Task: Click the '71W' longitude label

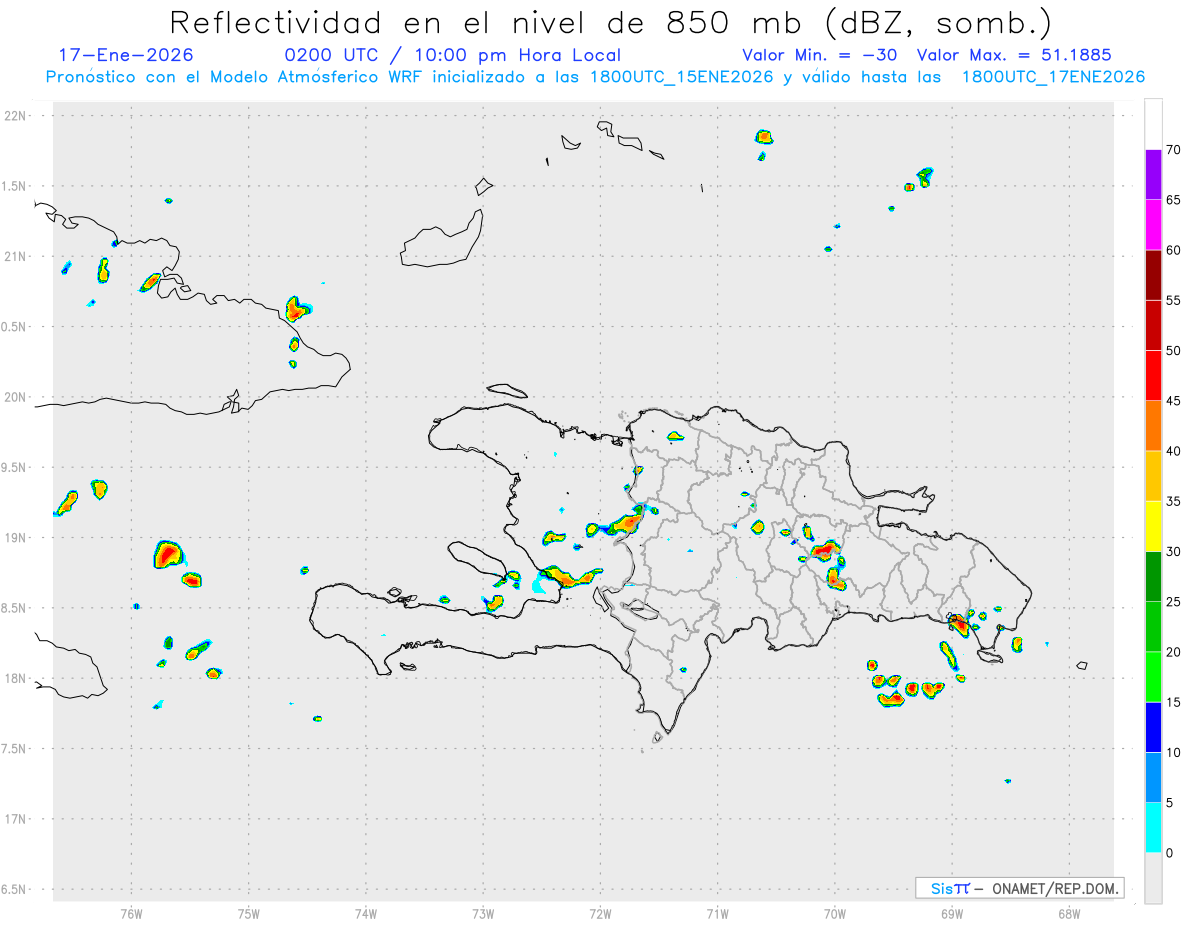Action: coord(717,913)
